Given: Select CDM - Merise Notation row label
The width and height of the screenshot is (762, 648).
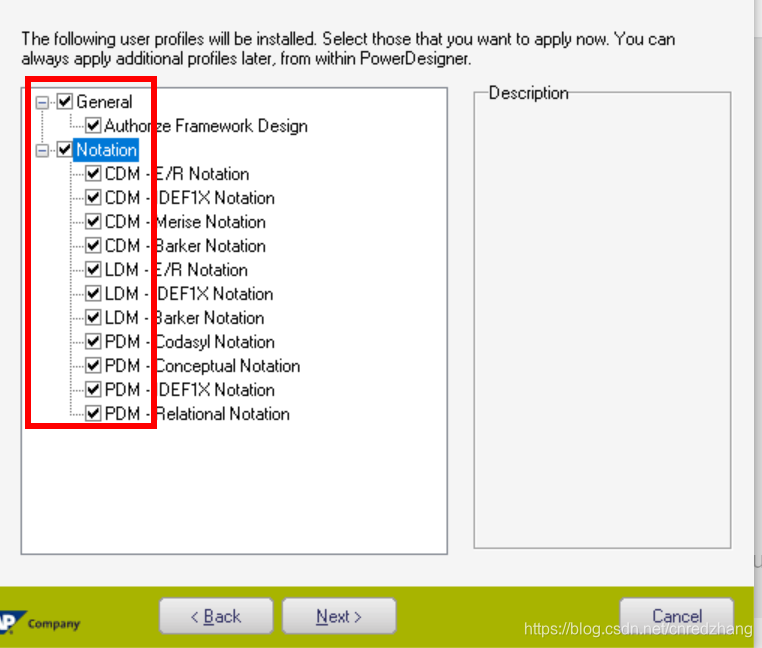Looking at the screenshot, I should [x=185, y=222].
